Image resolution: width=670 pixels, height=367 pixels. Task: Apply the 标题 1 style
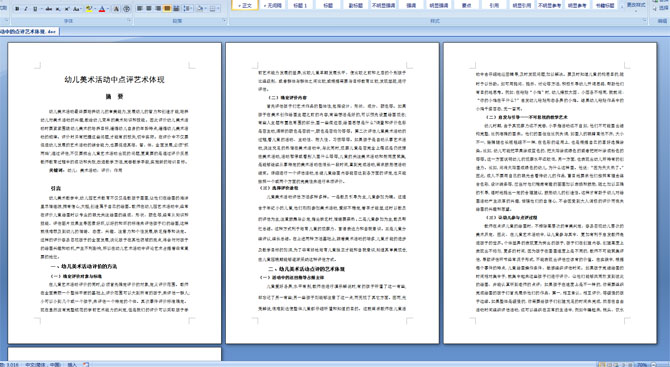[300, 6]
